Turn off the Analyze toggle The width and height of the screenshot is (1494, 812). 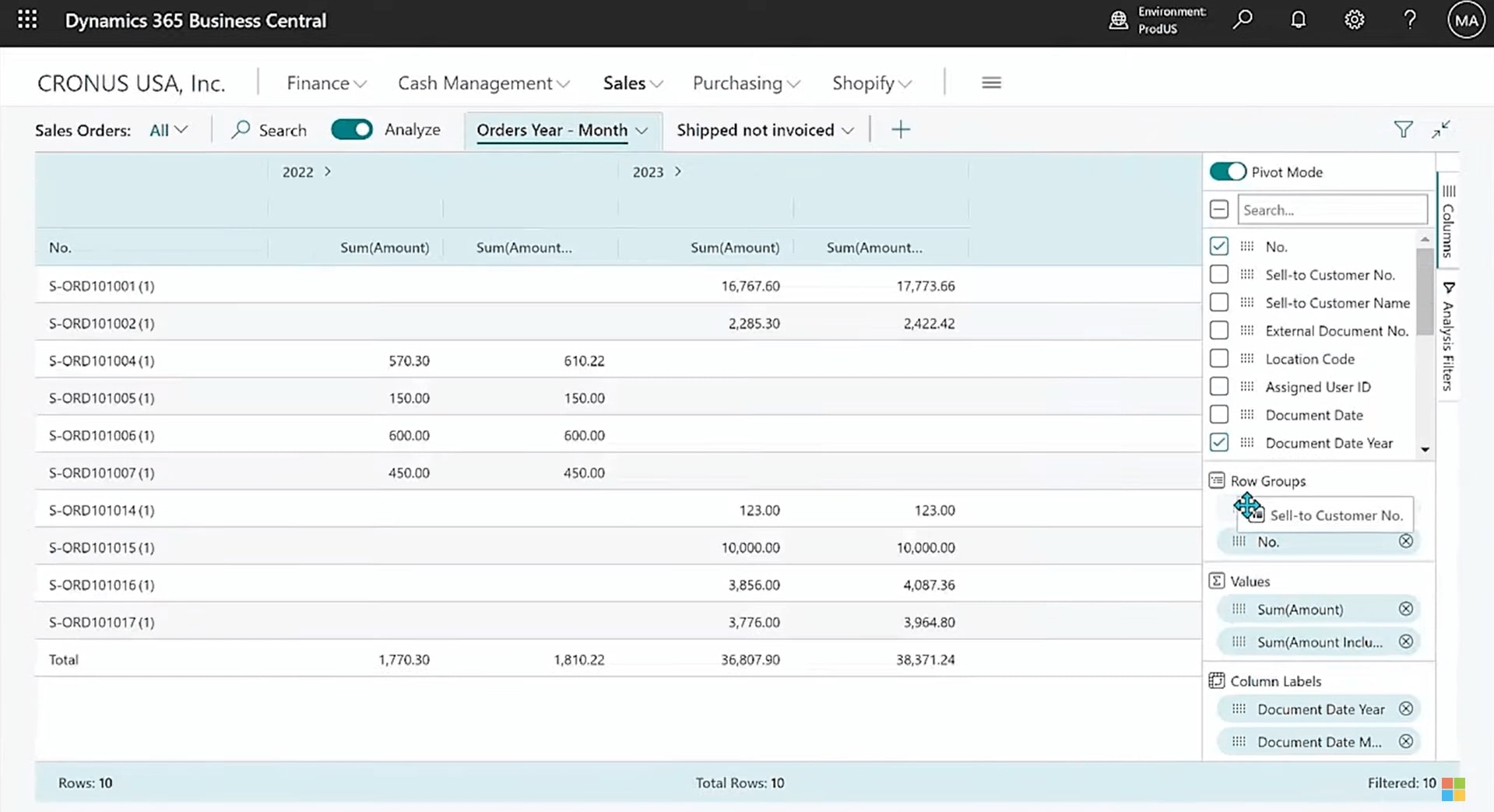[352, 129]
